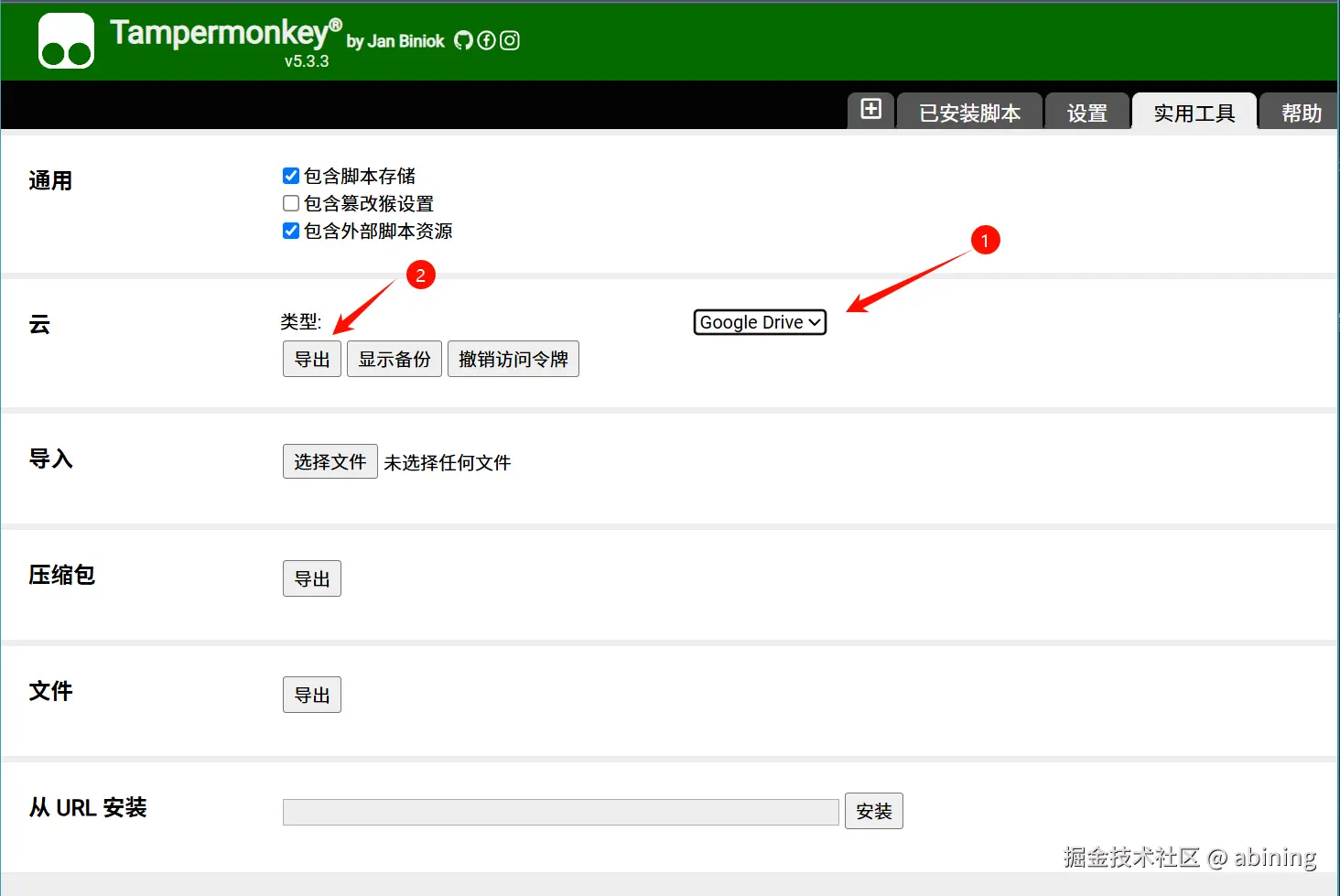This screenshot has height=896, width=1340.
Task: Switch to the 设置 tab
Action: point(1086,112)
